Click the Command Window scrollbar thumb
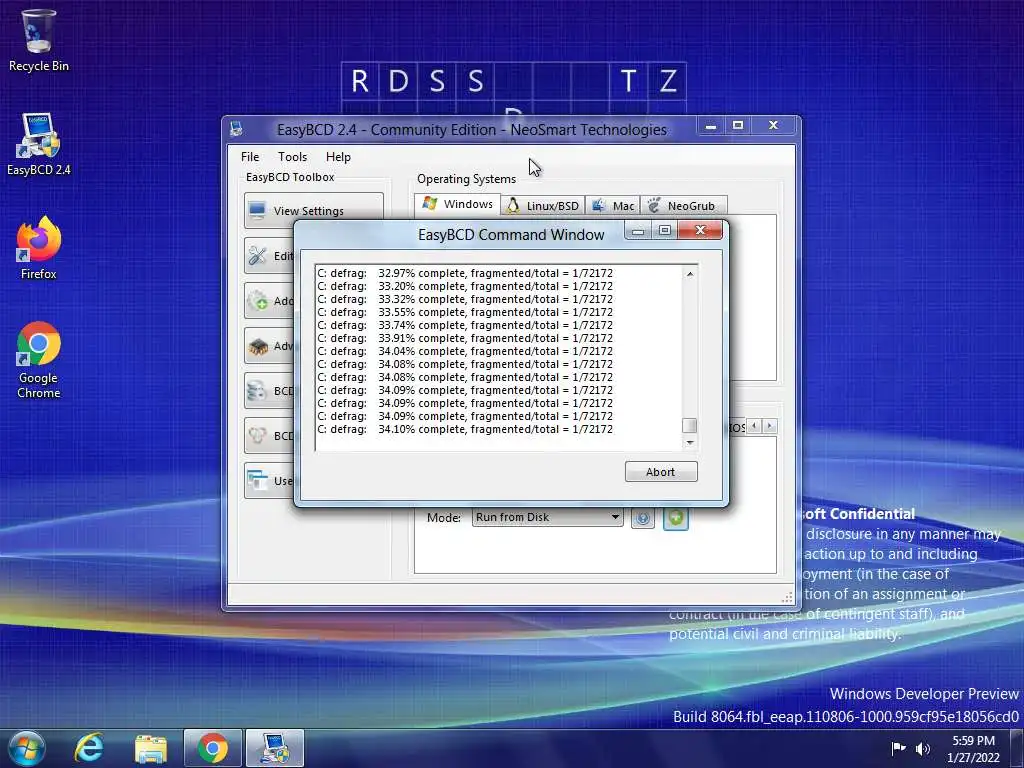The height and width of the screenshot is (768, 1024). [690, 425]
